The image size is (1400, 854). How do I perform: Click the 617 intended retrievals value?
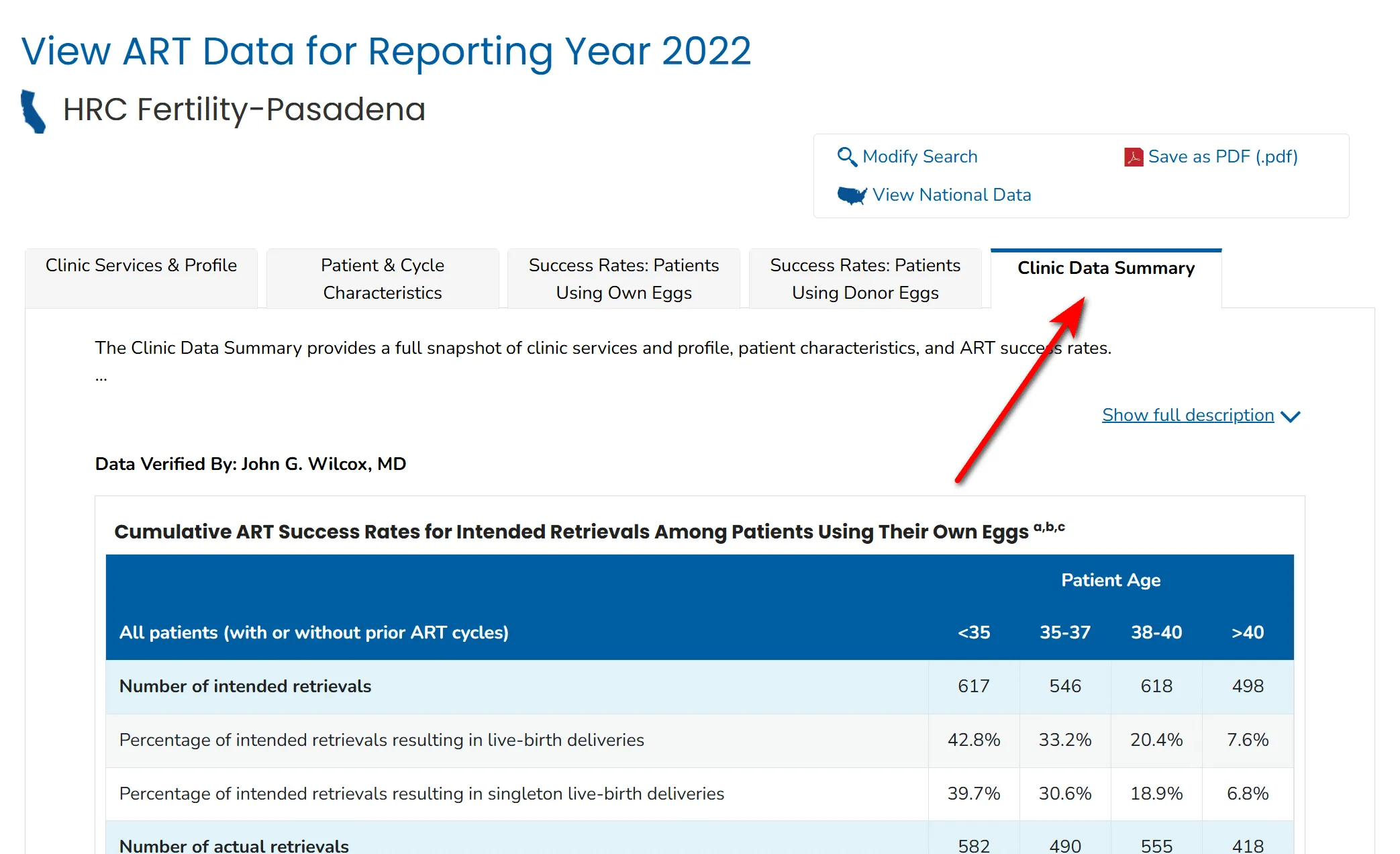974,686
